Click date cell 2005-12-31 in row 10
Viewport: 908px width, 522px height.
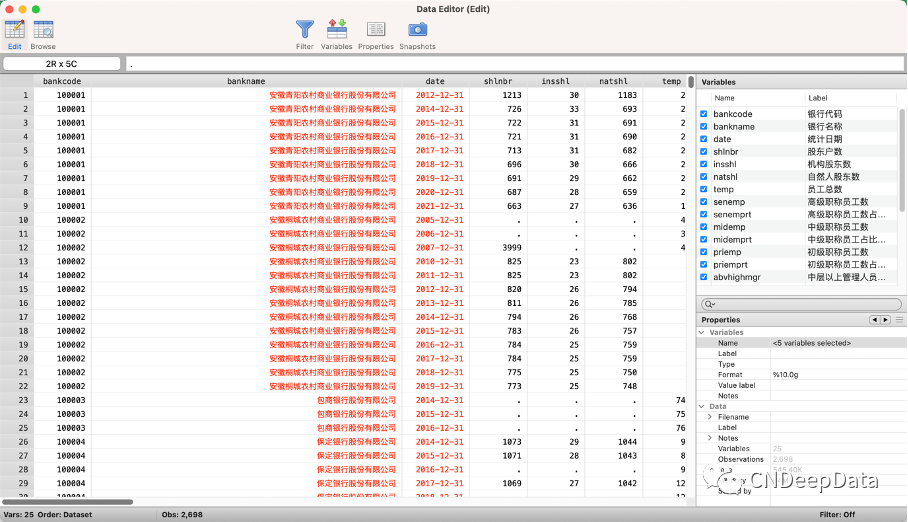[x=439, y=220]
